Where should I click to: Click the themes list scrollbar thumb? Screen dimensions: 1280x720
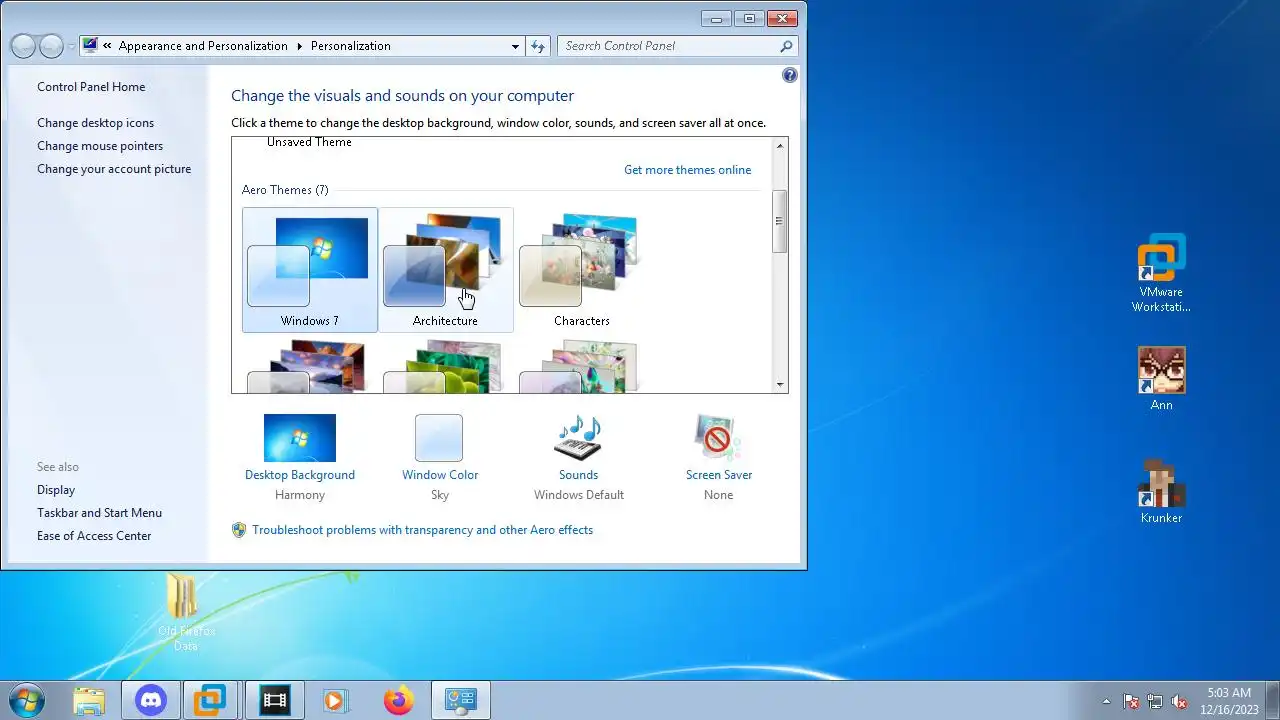point(780,220)
